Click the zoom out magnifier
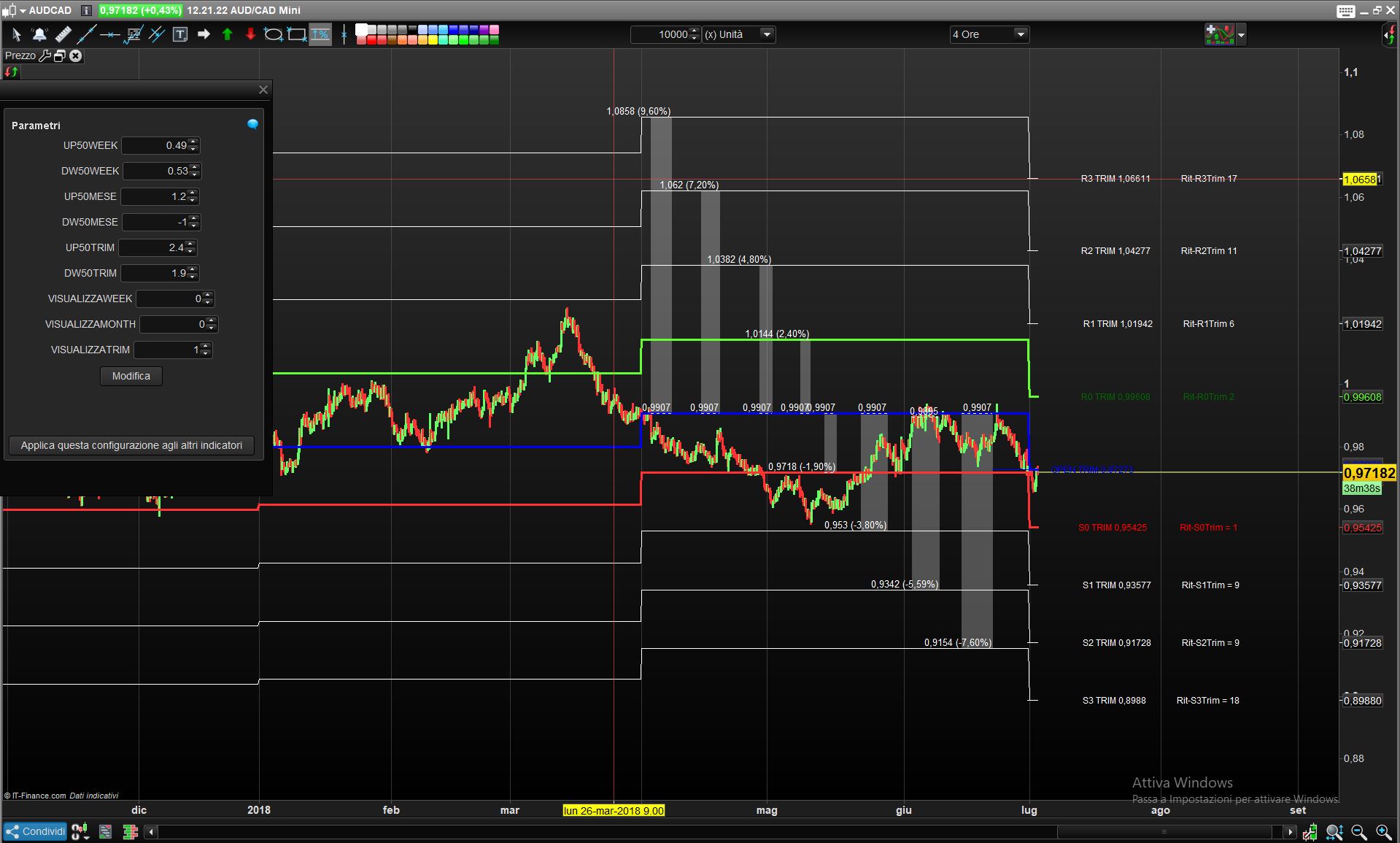This screenshot has width=1400, height=843. (x=1359, y=831)
